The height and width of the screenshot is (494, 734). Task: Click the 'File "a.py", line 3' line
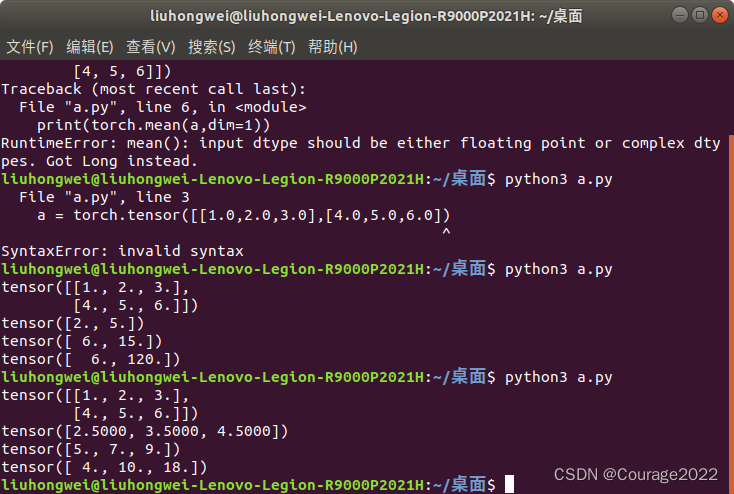pyautogui.click(x=104, y=197)
